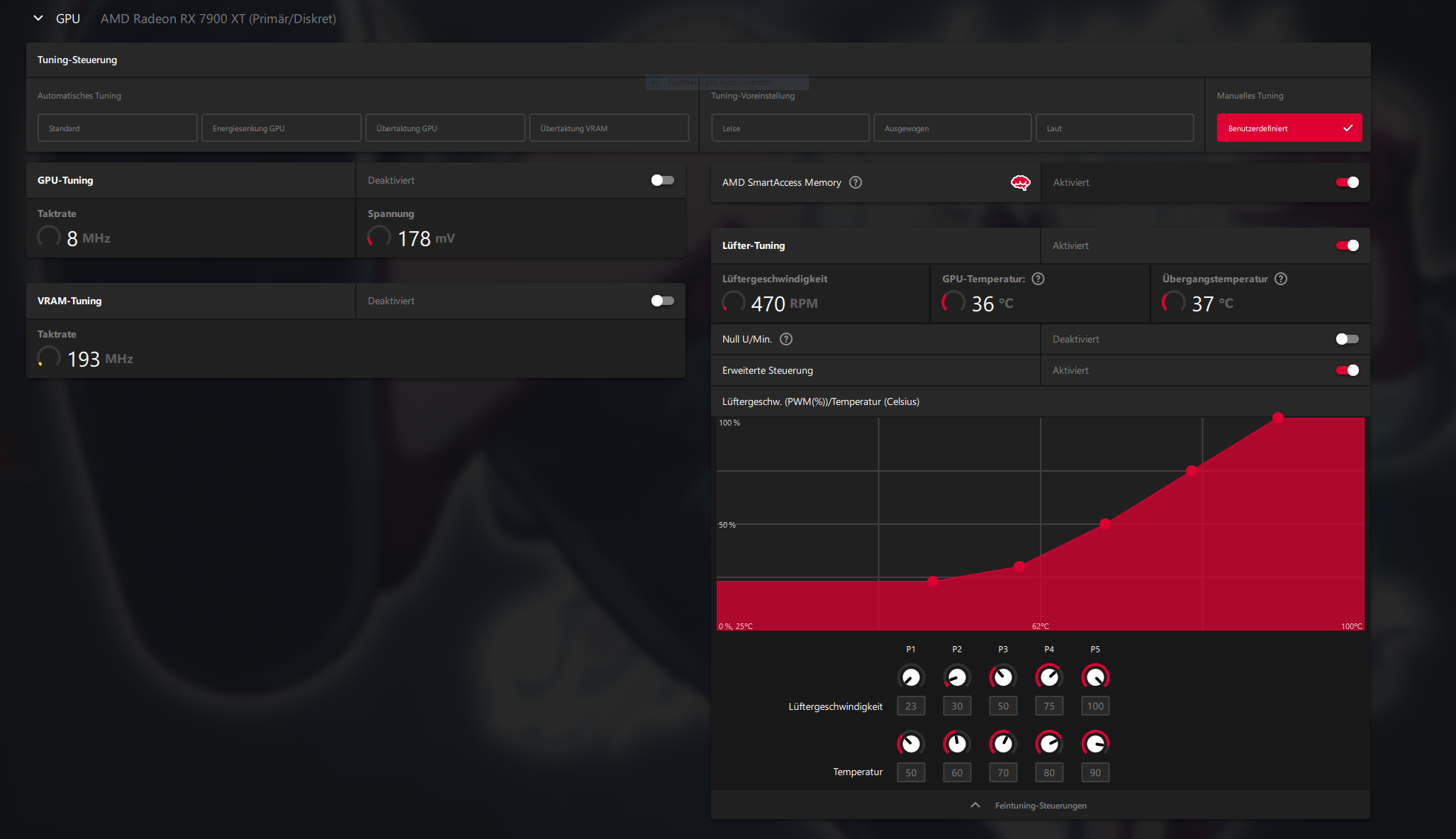Select the fan curve point at 100% speed
This screenshot has width=1456, height=839.
1278,418
